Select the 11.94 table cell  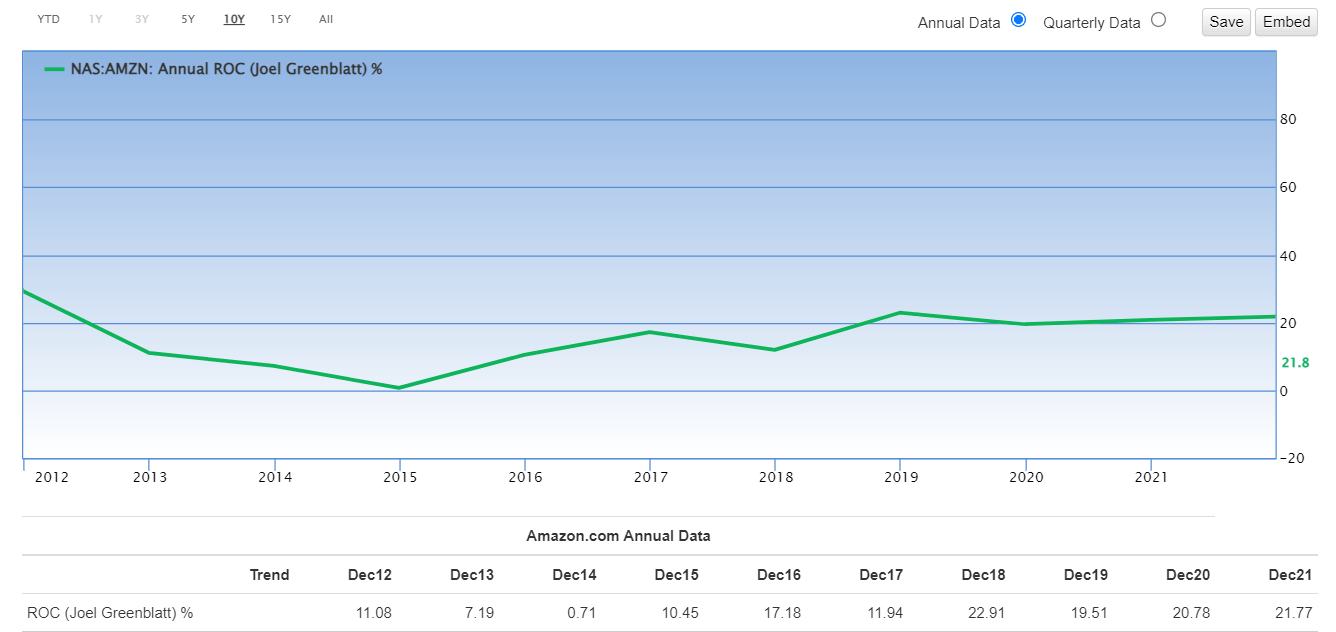click(886, 613)
